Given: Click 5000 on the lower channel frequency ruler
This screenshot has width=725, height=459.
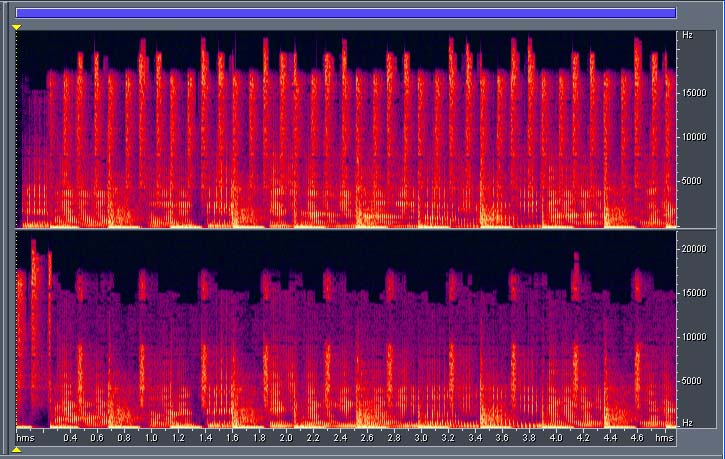Looking at the screenshot, I should pyautogui.click(x=692, y=380).
